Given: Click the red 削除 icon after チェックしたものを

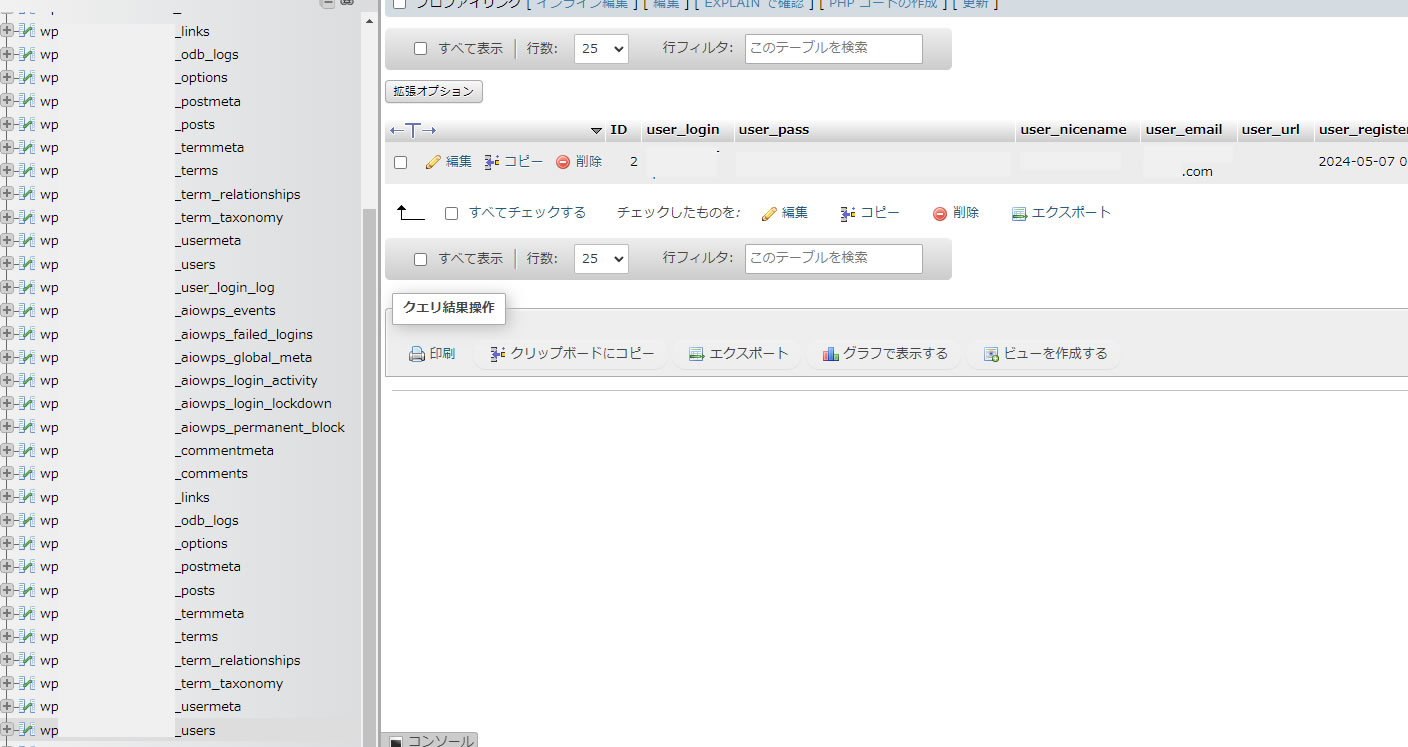Looking at the screenshot, I should tap(940, 214).
